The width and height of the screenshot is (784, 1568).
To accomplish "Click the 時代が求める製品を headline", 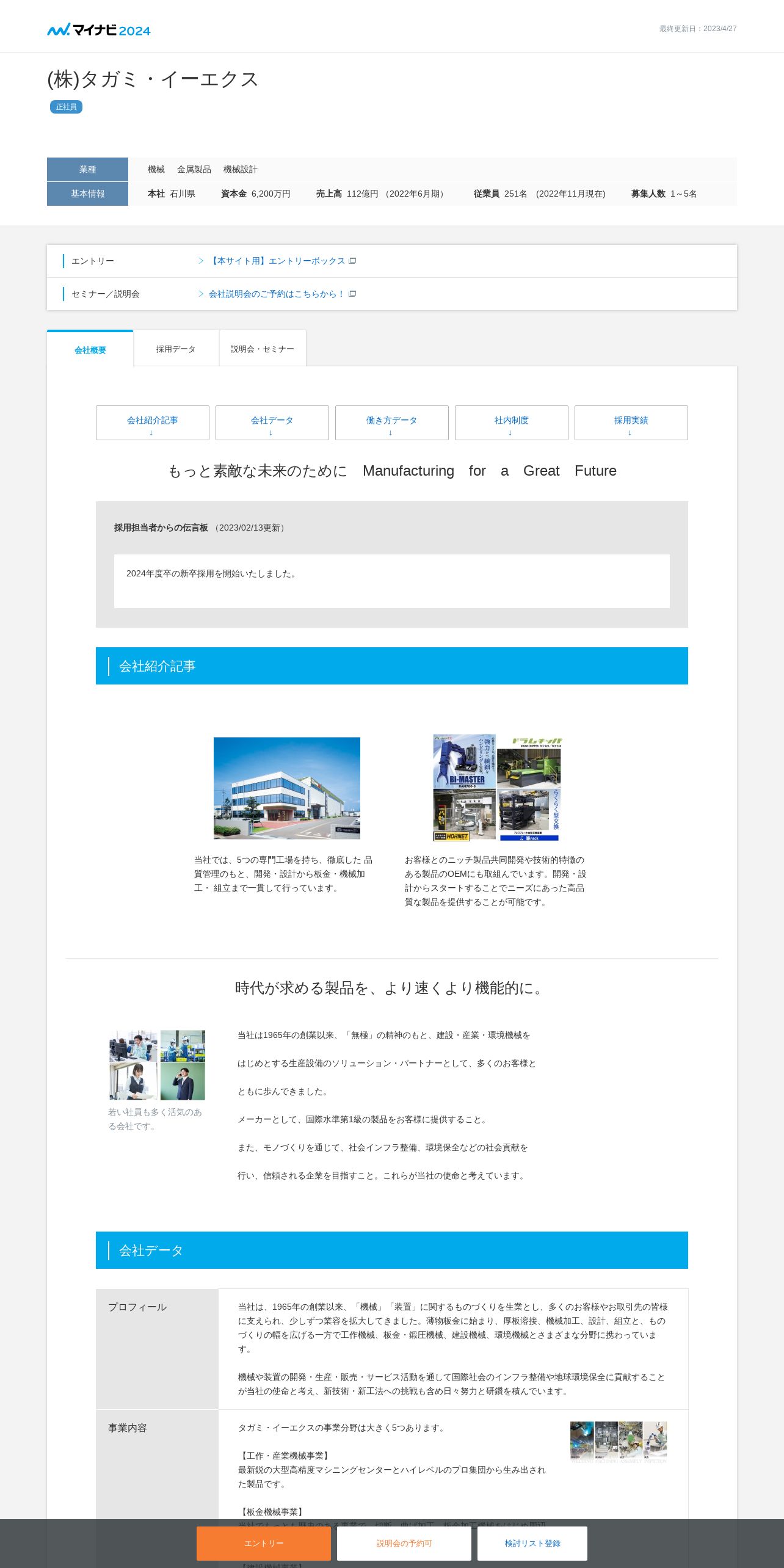I will coord(391,988).
